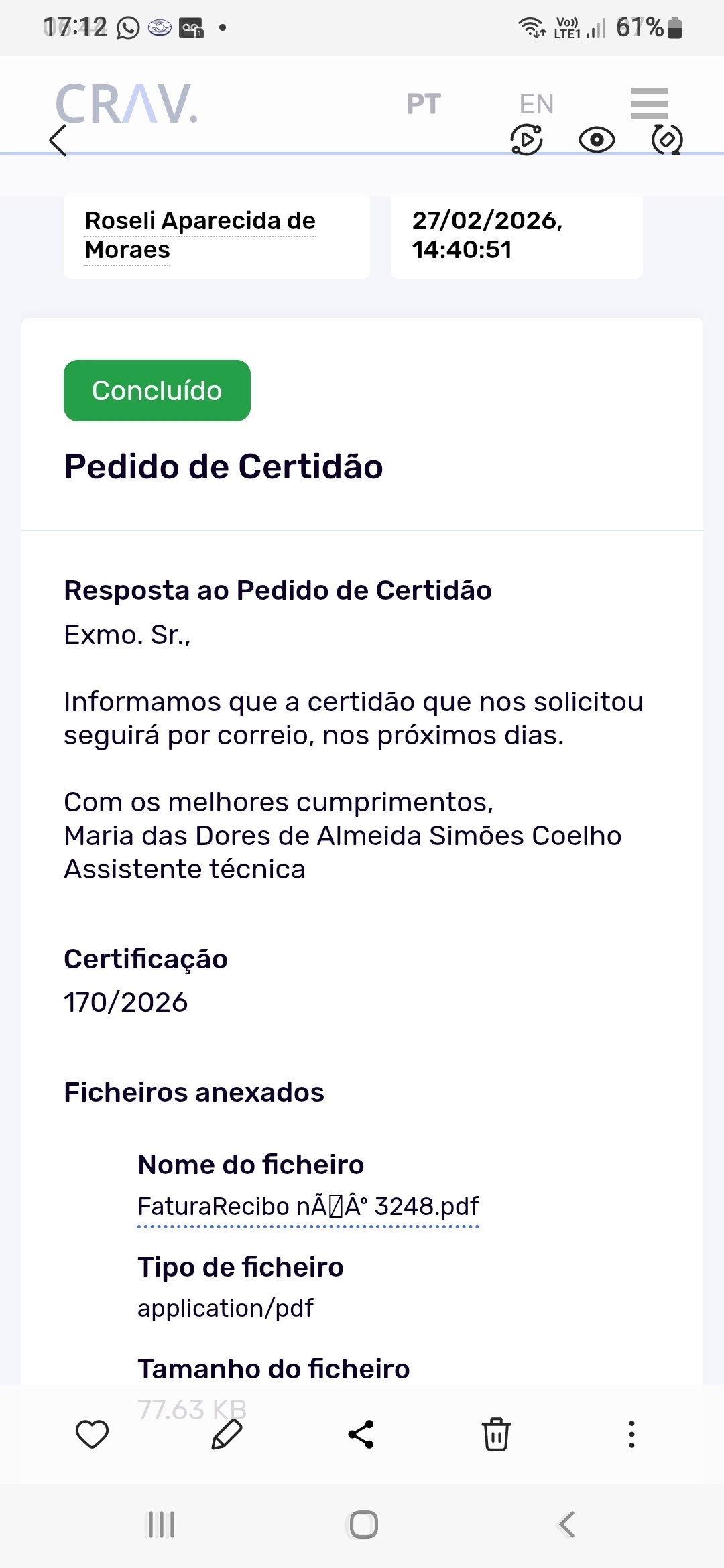Tap the Android back navigation button
The image size is (724, 1568).
(566, 1524)
